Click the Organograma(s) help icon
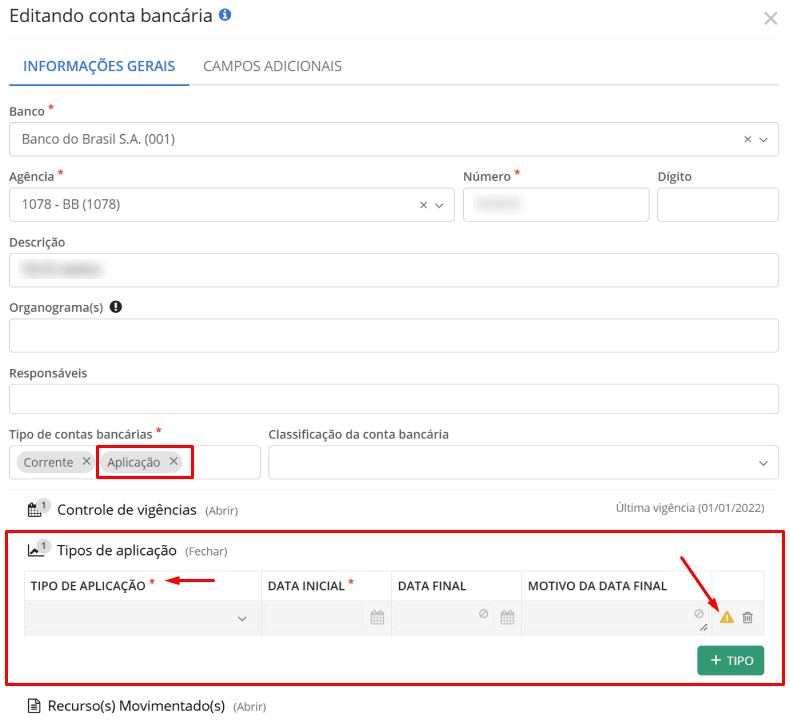Image resolution: width=790 pixels, height=724 pixels. pos(116,307)
